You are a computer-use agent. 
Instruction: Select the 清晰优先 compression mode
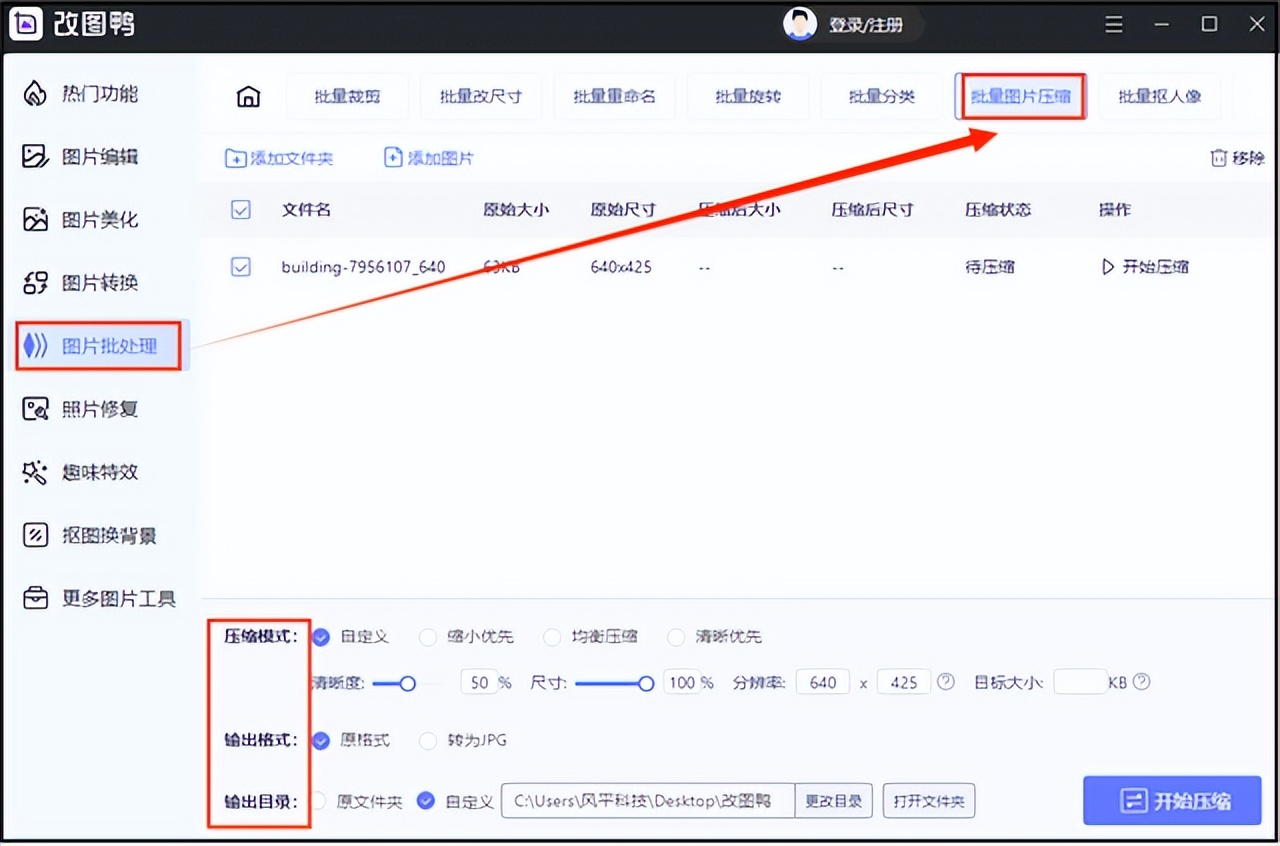[676, 637]
